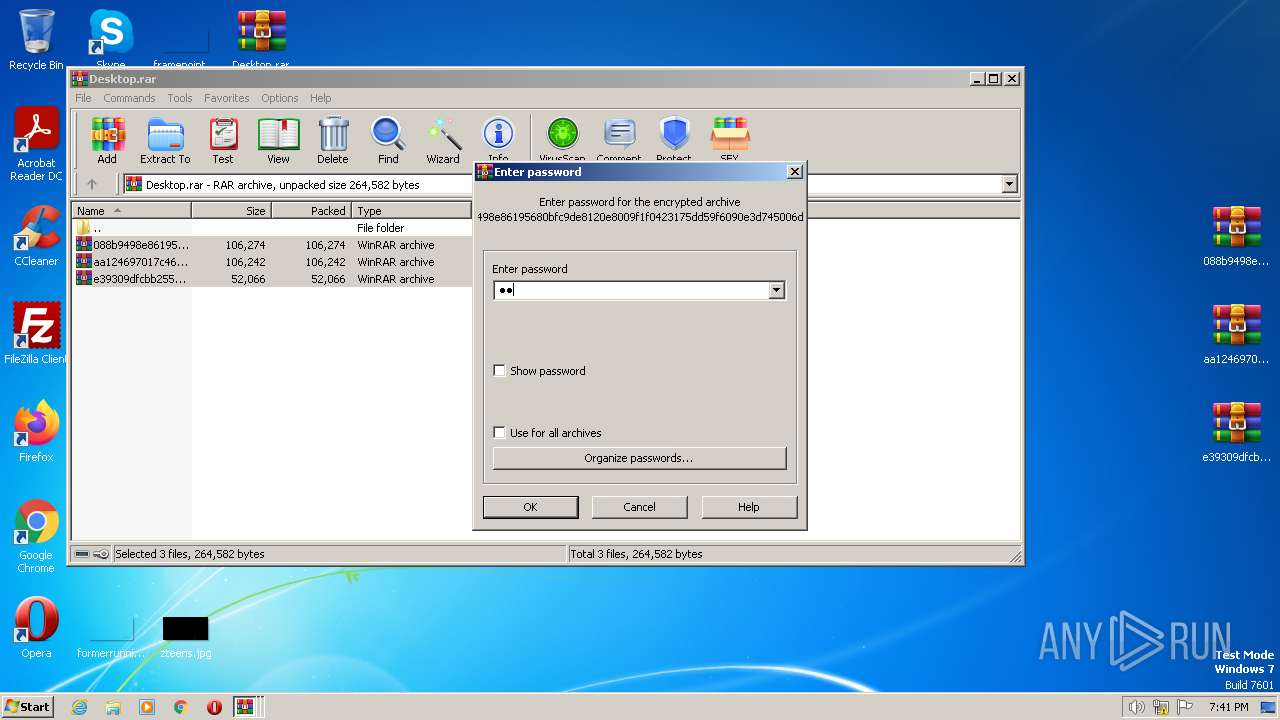1280x720 pixels.
Task: Open the Commands menu
Action: point(129,98)
